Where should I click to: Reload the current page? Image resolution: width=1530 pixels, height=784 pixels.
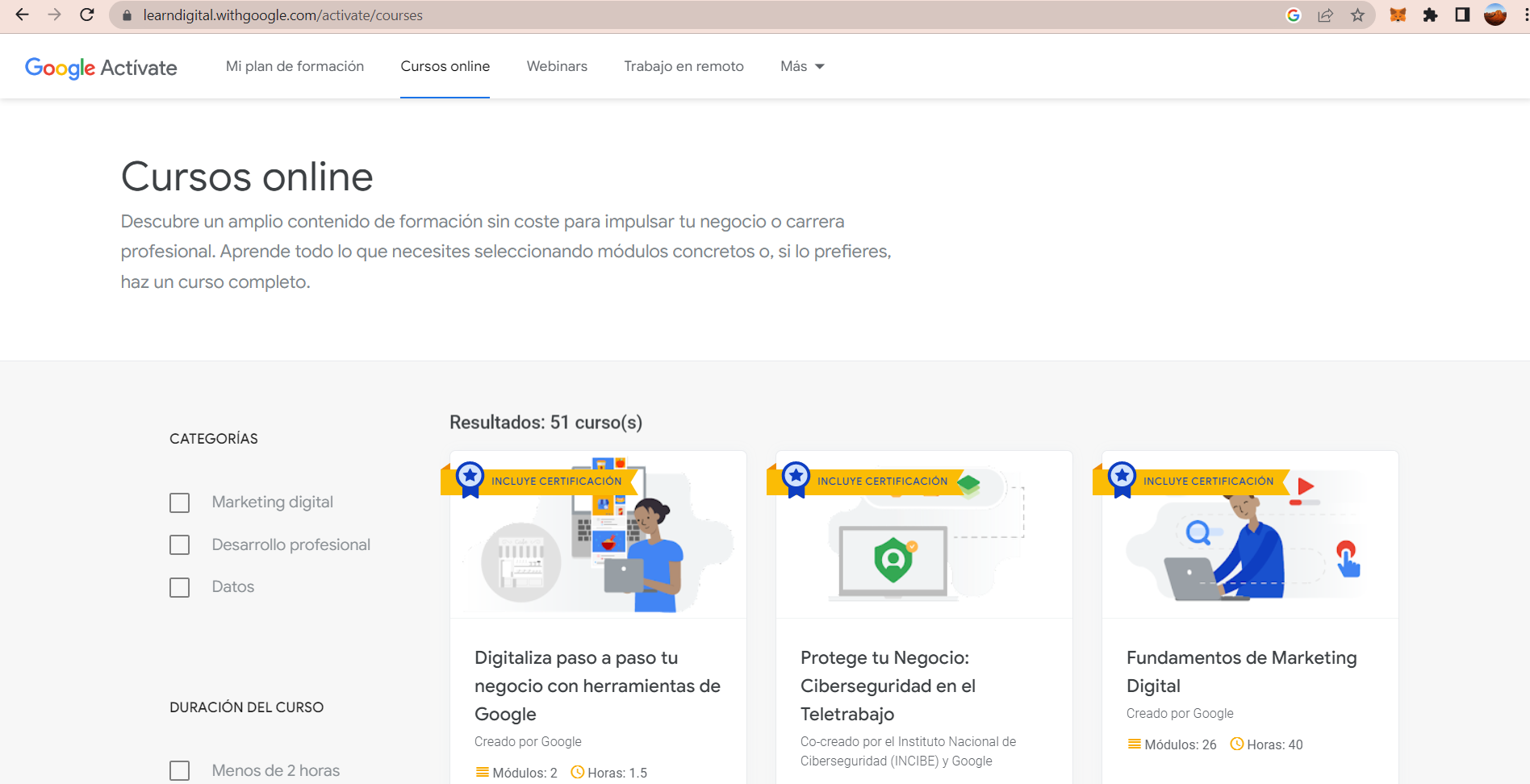[87, 15]
